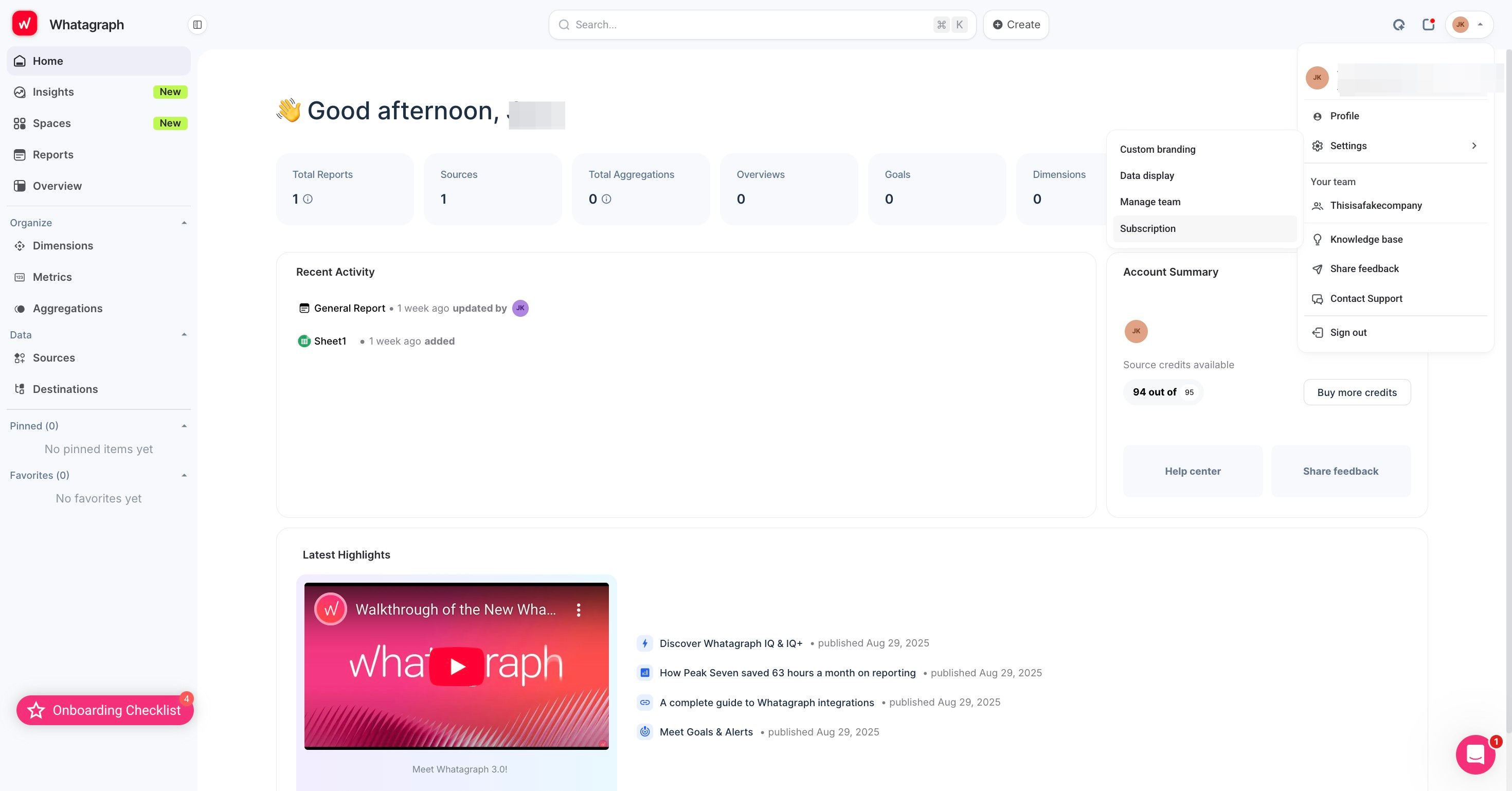Open the notifications icon with red dot
Screen dimensions: 1512x791
coord(1428,25)
